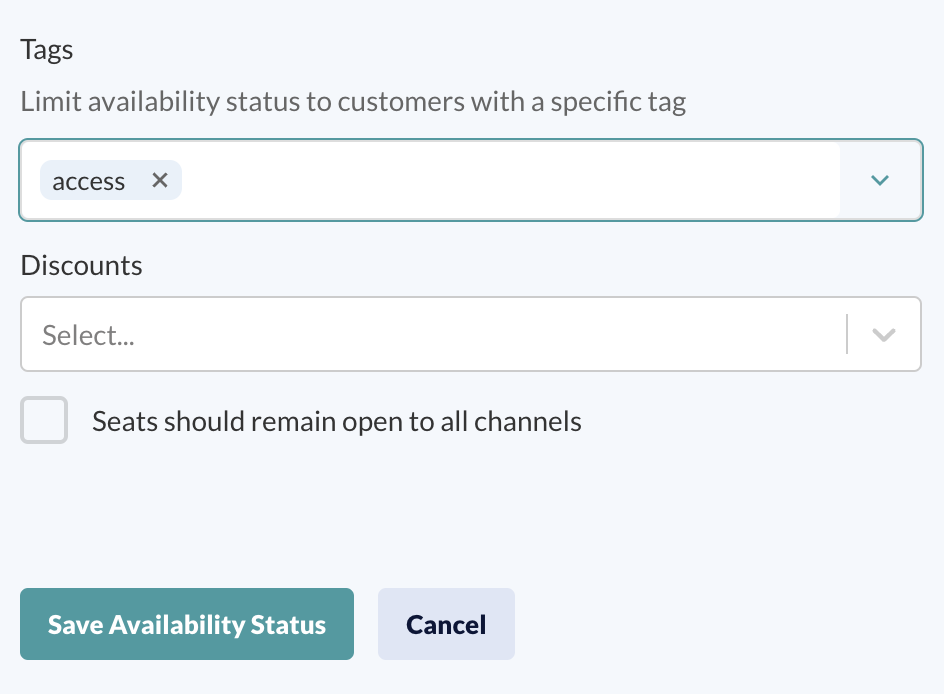Click the teal Save Availability Status button
This screenshot has width=944, height=694.
(x=187, y=624)
